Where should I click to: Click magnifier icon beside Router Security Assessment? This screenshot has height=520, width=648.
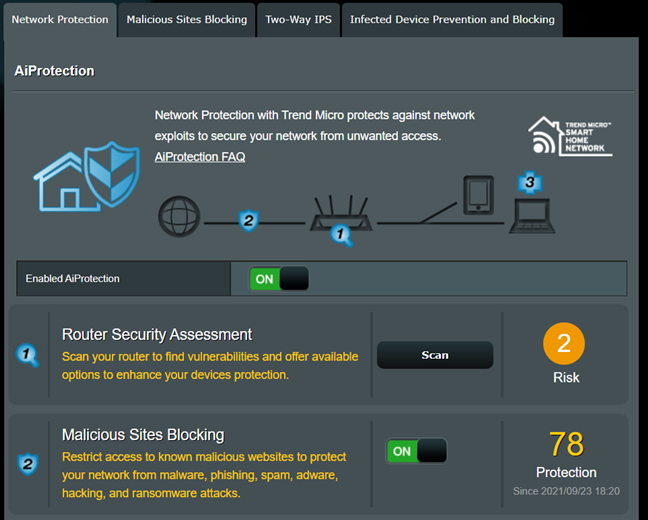27,355
